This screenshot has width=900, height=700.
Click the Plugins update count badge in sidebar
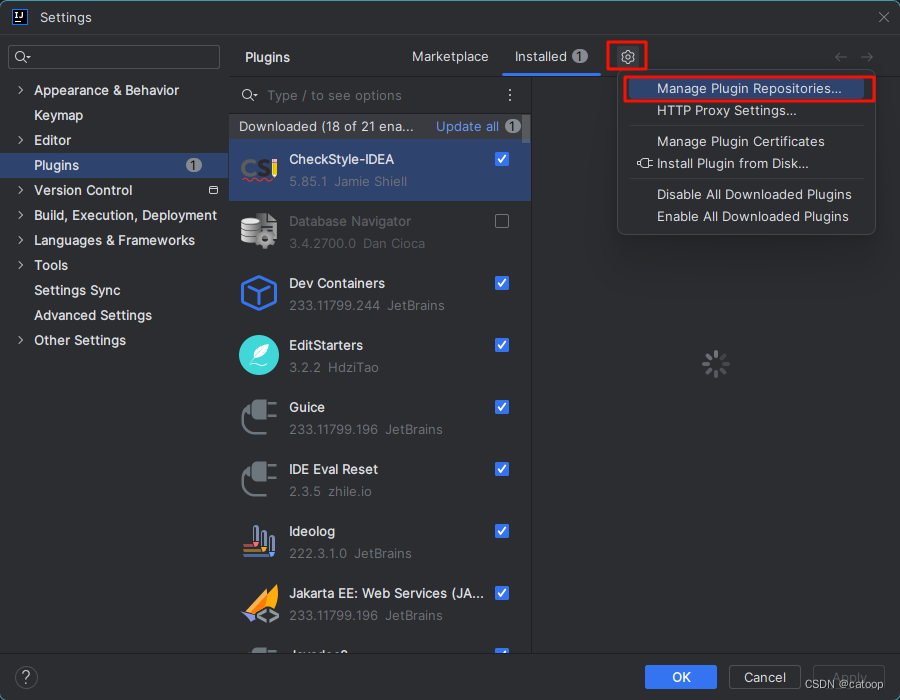[x=193, y=165]
